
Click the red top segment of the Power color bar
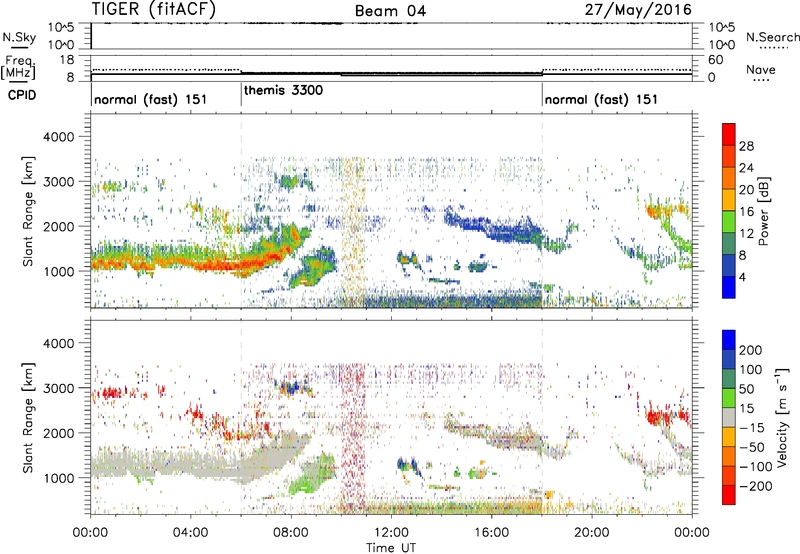729,134
